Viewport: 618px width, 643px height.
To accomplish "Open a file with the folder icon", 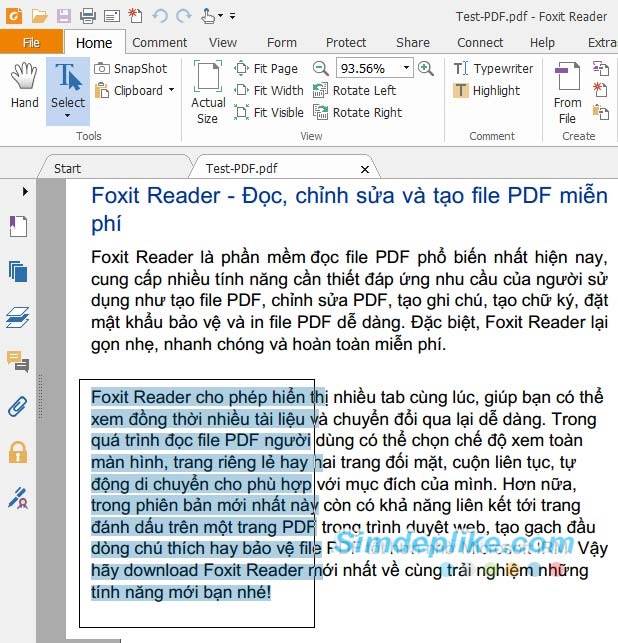I will (39, 16).
